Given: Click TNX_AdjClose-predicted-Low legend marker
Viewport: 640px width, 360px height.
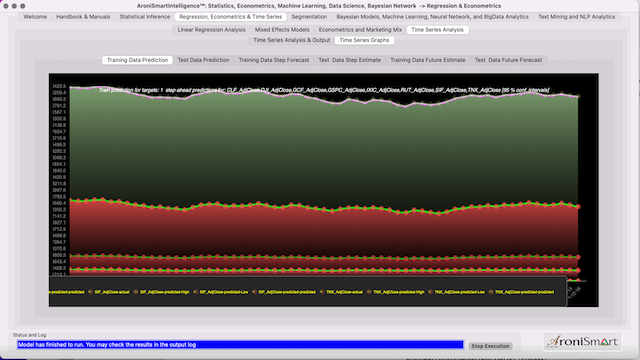Looking at the screenshot, I should 431,292.
